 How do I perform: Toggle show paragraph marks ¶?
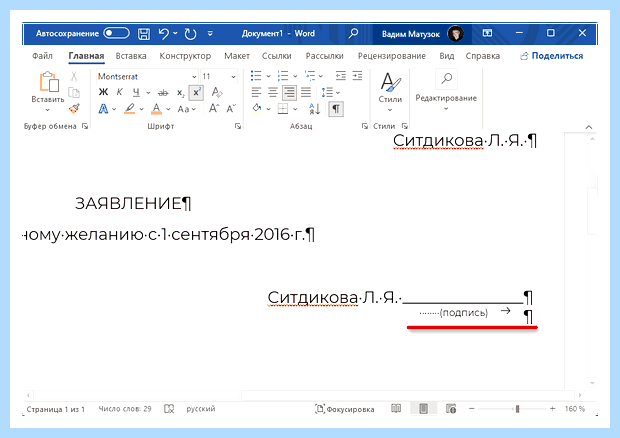tap(336, 109)
